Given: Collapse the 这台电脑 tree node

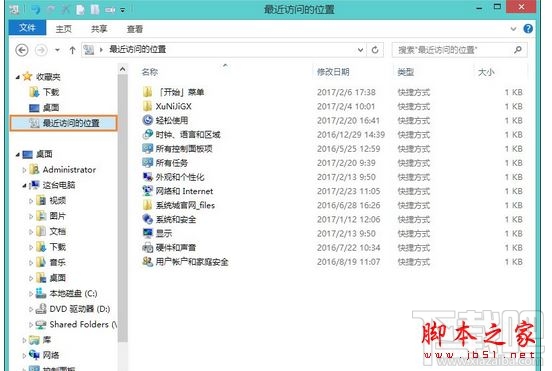Looking at the screenshot, I should tap(24, 186).
